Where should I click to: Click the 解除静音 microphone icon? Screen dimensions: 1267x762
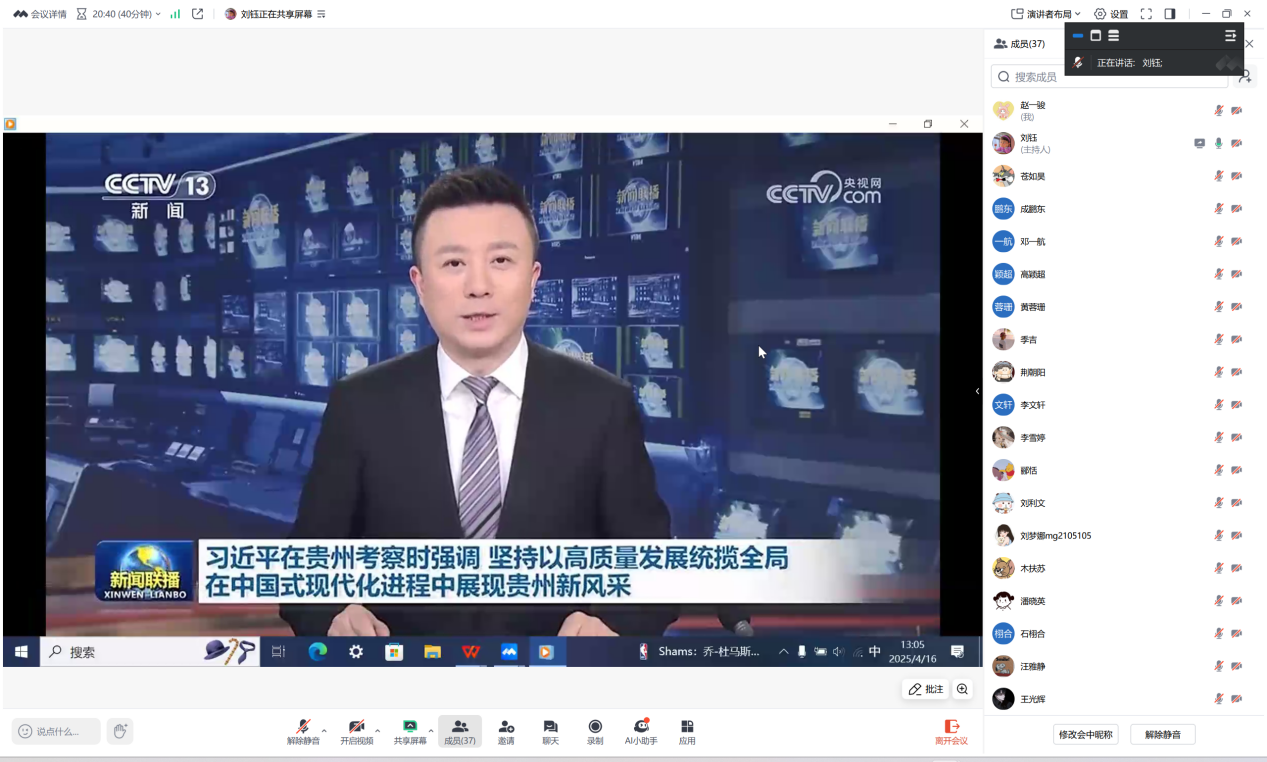(x=302, y=727)
